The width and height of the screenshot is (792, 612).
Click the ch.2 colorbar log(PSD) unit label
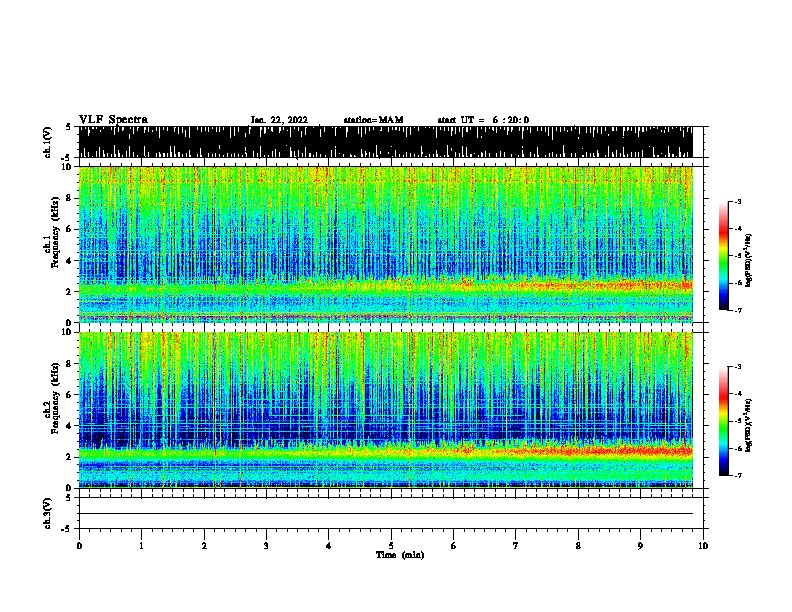pos(748,425)
